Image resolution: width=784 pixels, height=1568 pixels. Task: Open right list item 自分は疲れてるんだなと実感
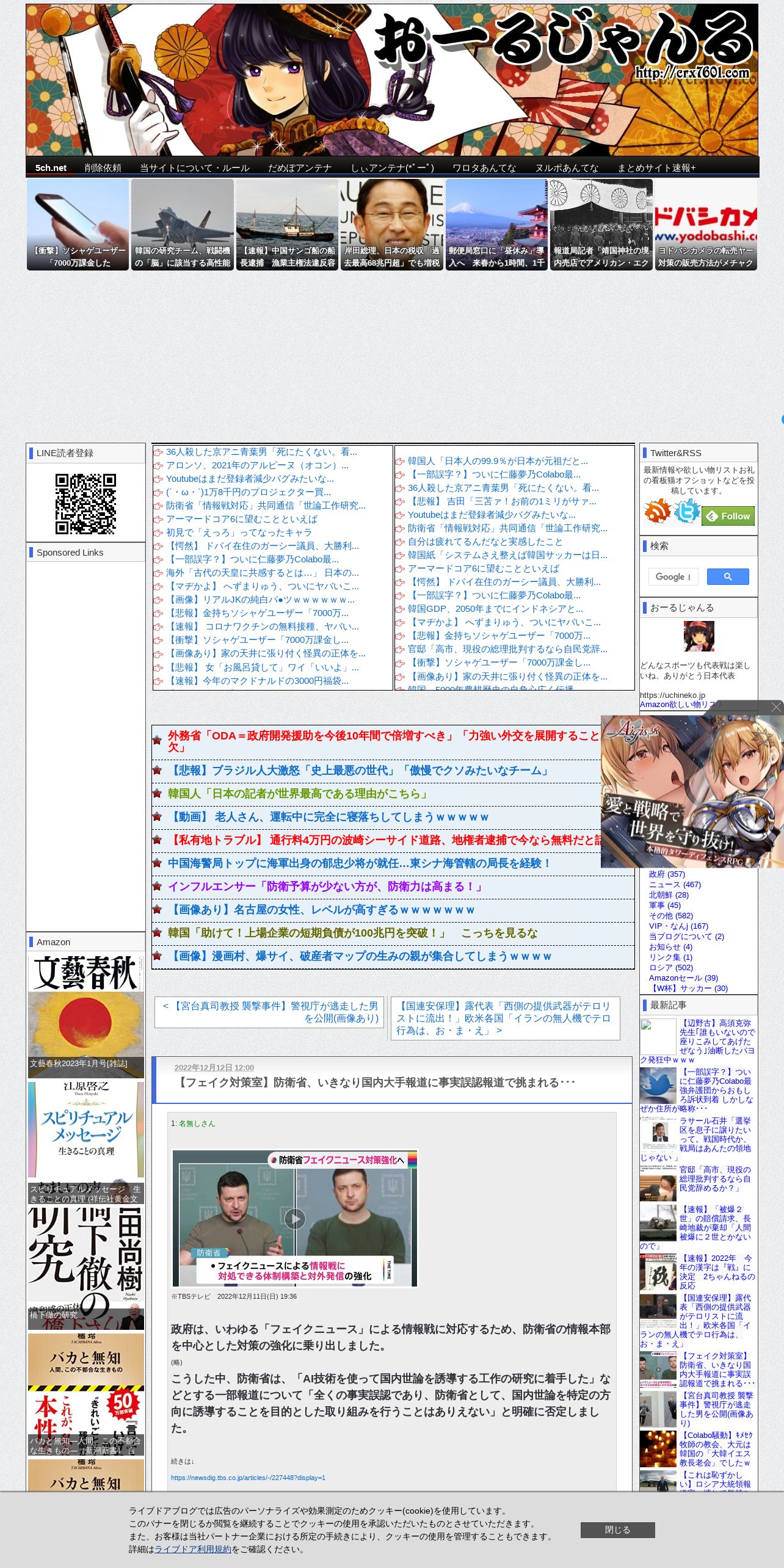[x=485, y=542]
